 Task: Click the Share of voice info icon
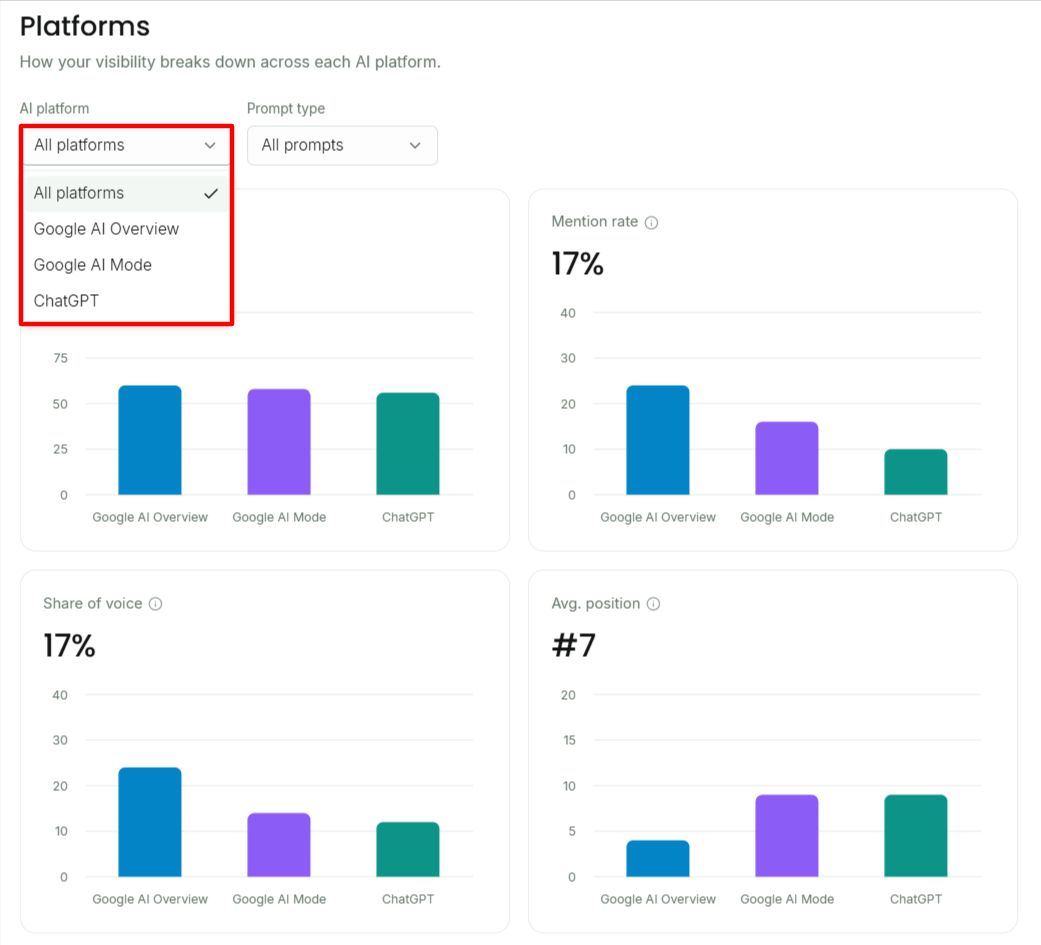(x=155, y=604)
